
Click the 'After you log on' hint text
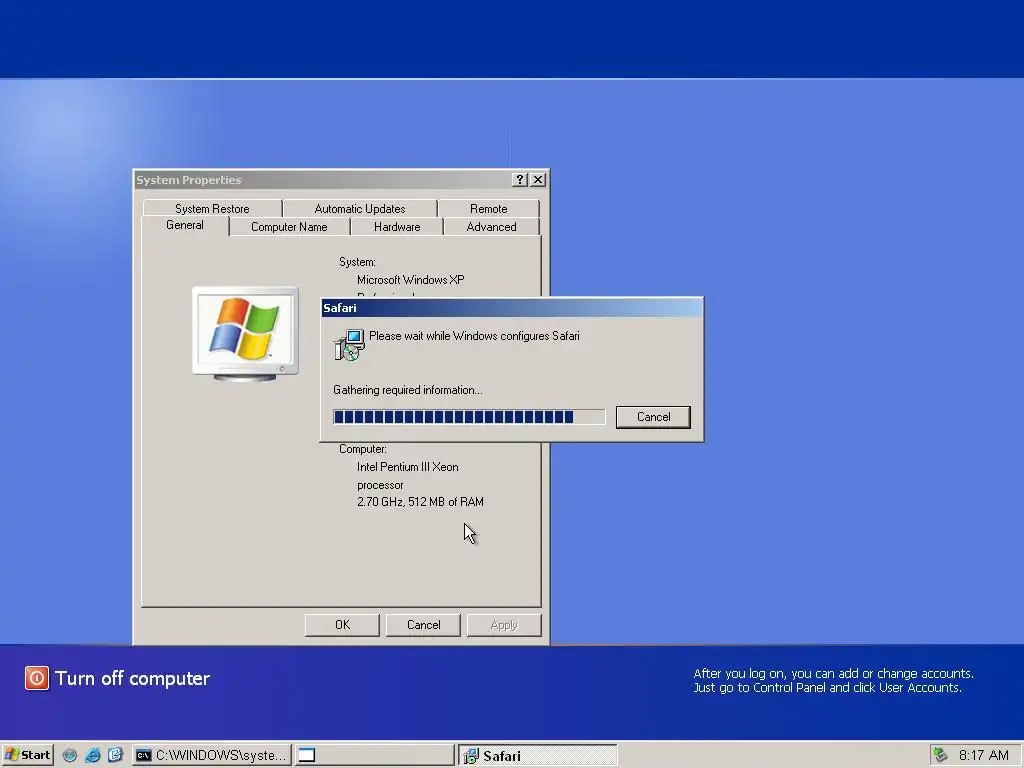click(x=833, y=680)
